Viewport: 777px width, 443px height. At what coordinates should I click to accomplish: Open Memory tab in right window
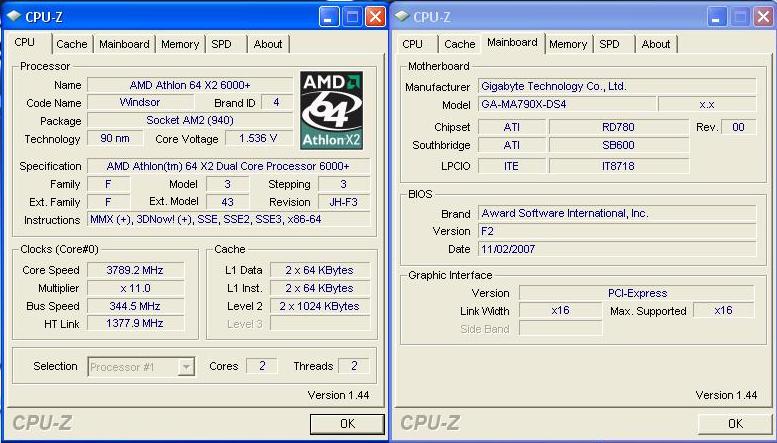(568, 44)
